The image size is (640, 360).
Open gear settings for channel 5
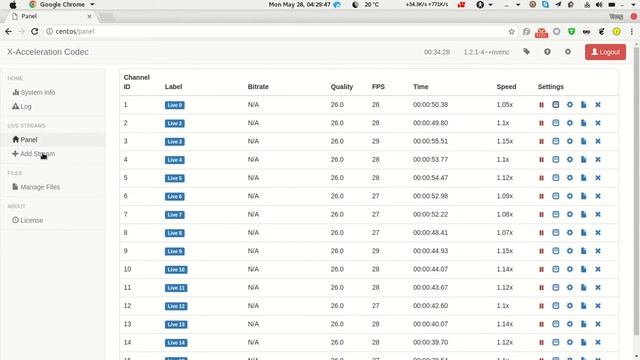pyautogui.click(x=570, y=178)
